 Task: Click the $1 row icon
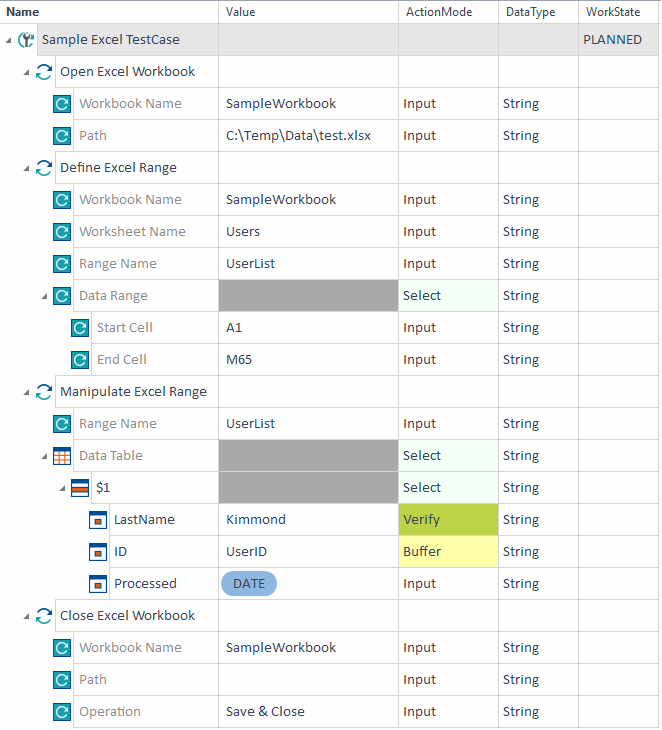(x=80, y=488)
